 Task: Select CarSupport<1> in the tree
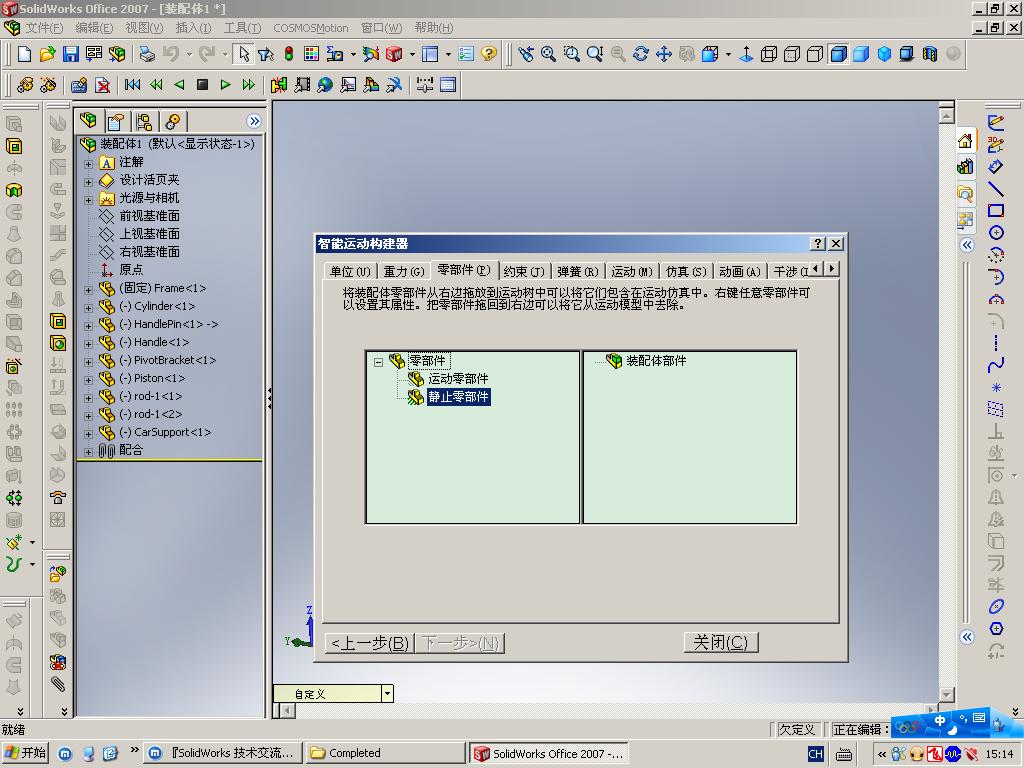point(165,432)
